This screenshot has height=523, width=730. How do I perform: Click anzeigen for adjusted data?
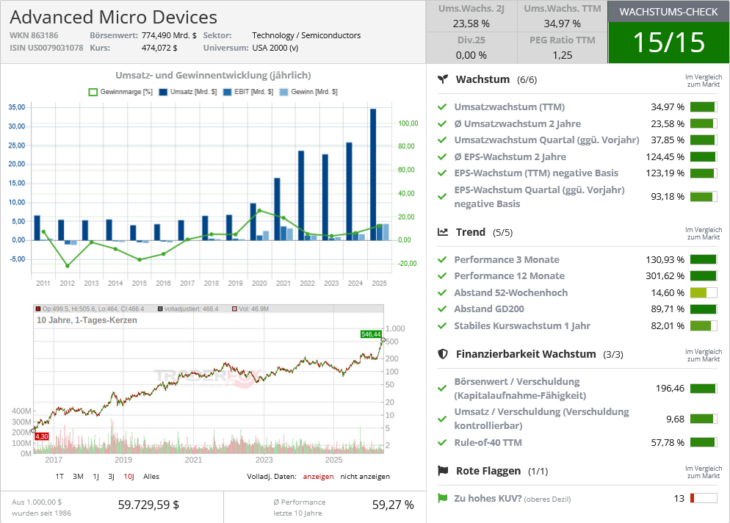click(318, 476)
